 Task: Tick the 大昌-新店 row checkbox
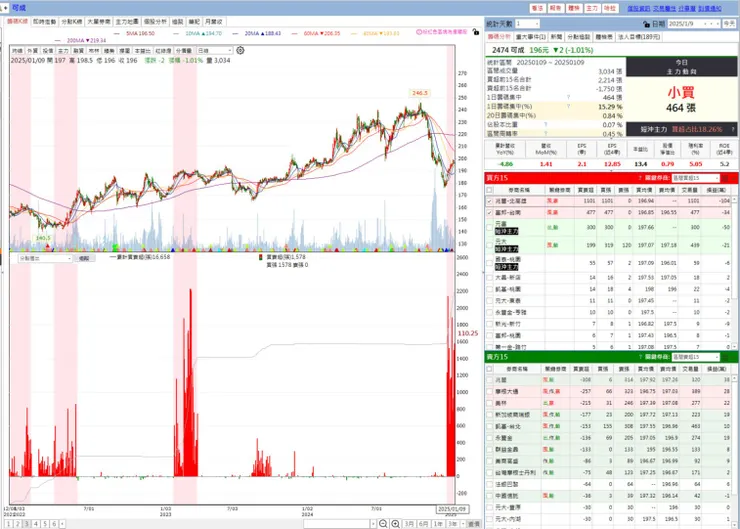pos(489,277)
